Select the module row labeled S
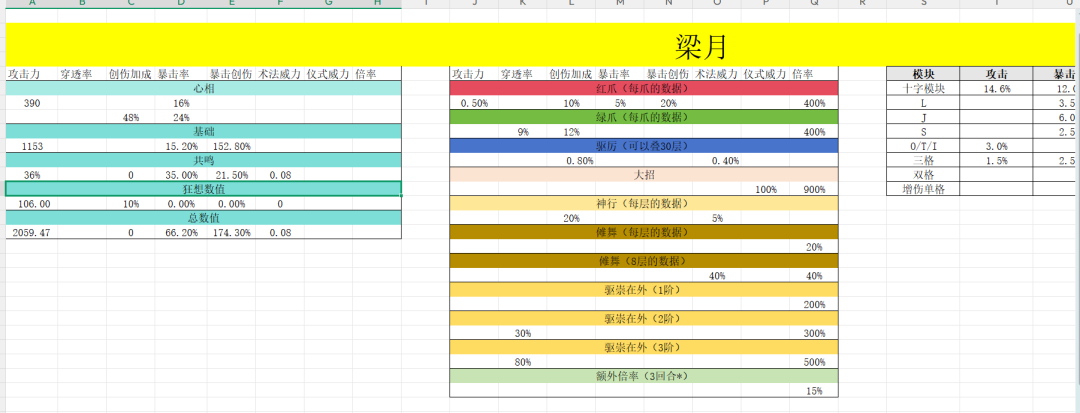1080x413 pixels. tap(923, 131)
